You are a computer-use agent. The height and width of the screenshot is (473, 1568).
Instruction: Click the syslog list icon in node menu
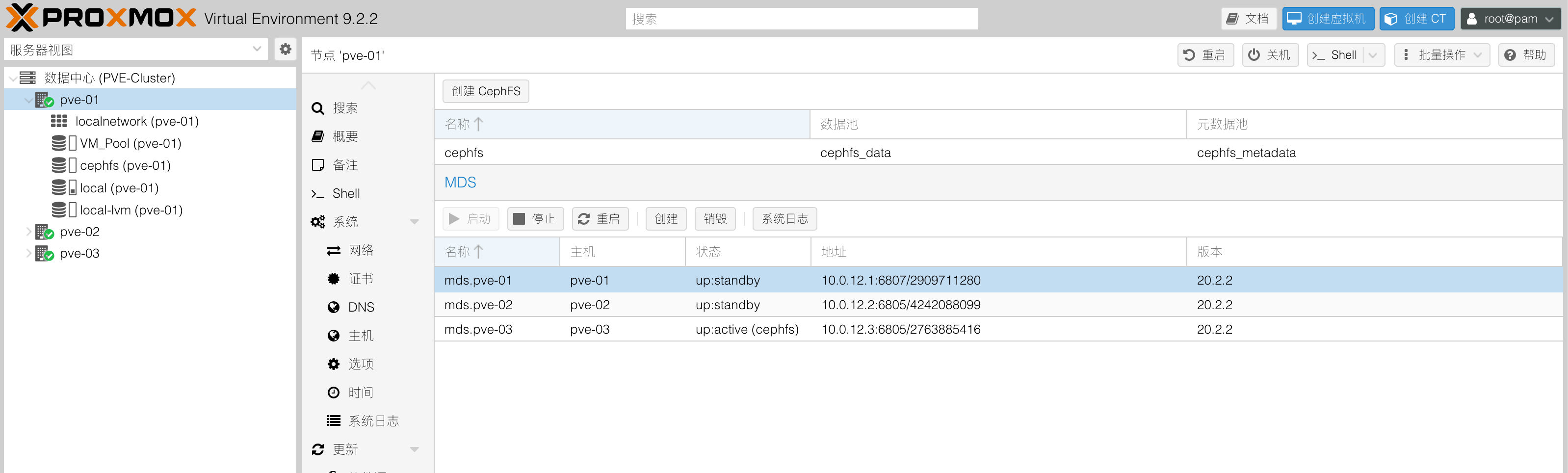point(334,420)
